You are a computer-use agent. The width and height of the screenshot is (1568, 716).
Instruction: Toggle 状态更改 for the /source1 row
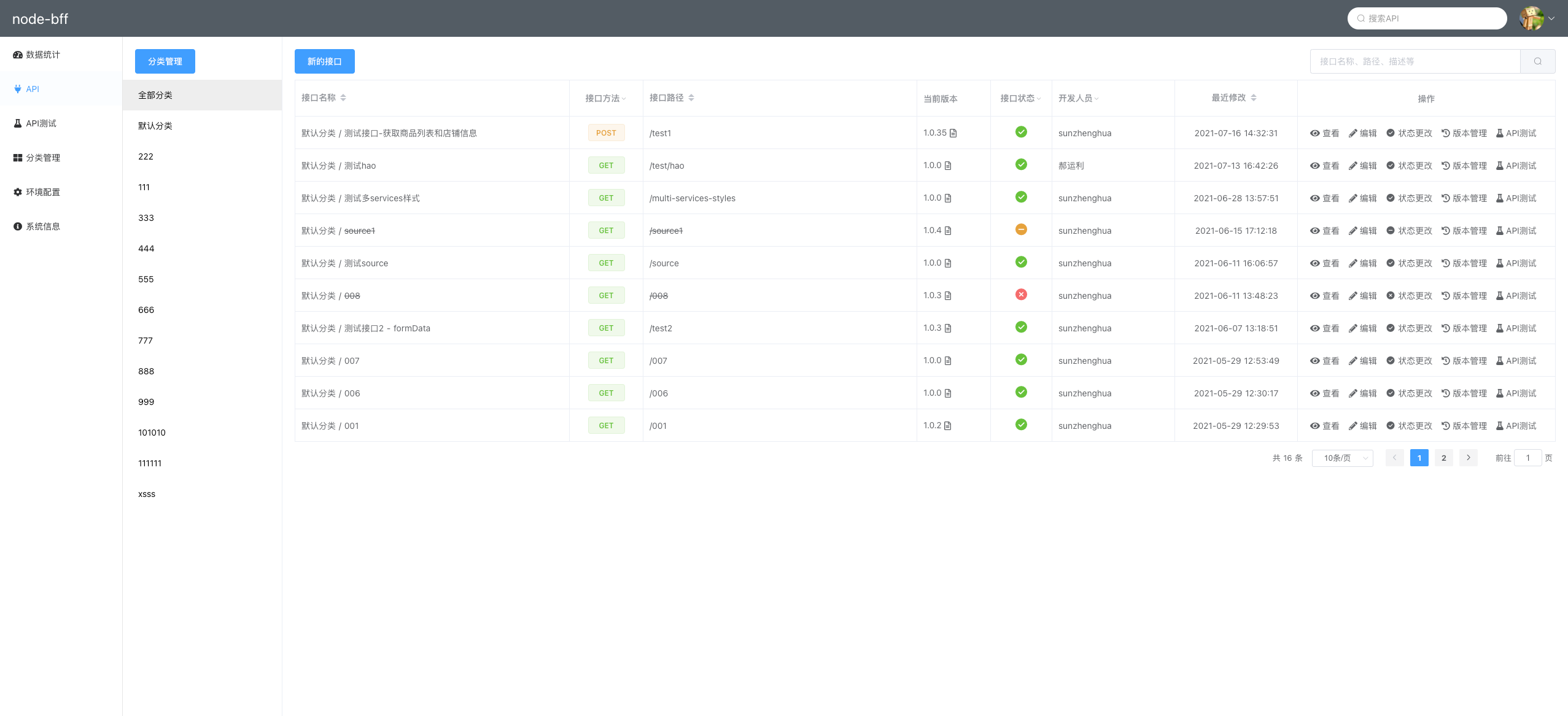pos(1409,231)
